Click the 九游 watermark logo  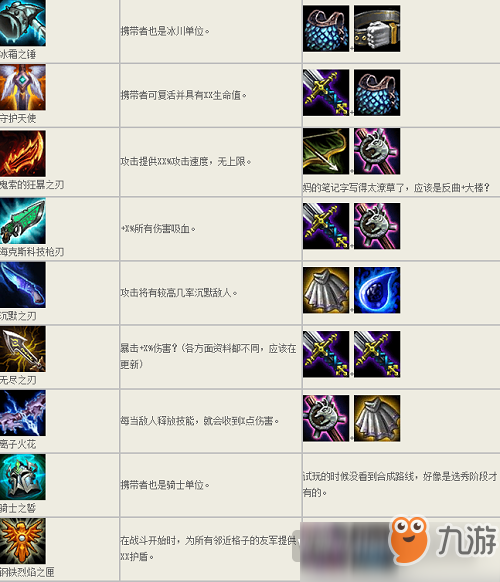[443, 539]
